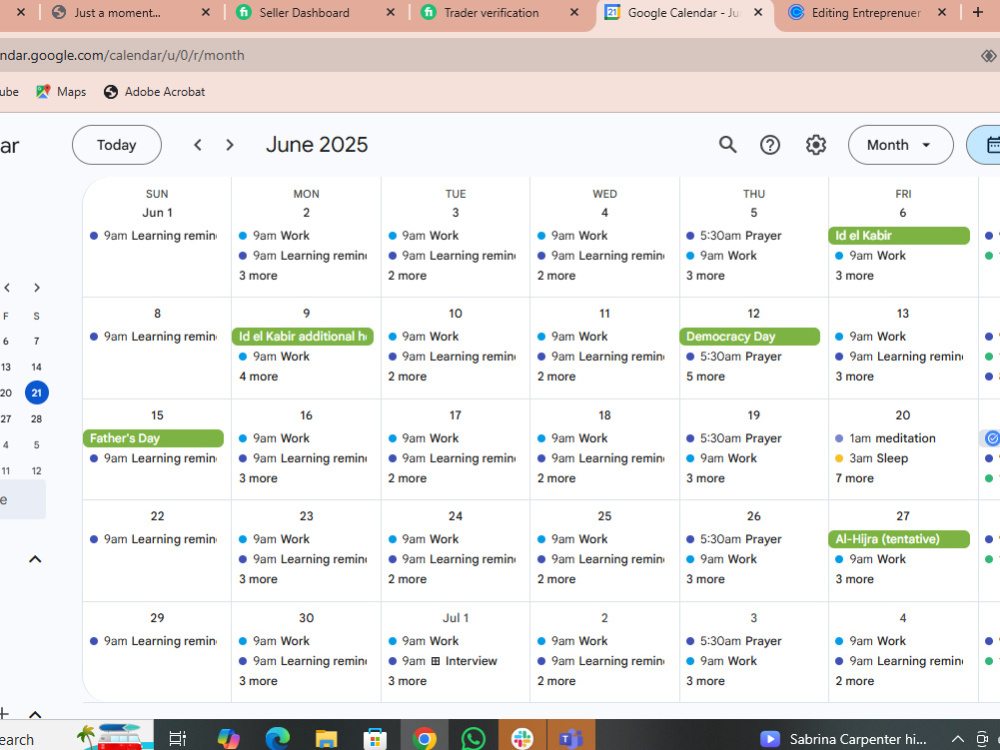Click the June 18 date number
Screen dimensions: 1000x750
click(x=605, y=415)
